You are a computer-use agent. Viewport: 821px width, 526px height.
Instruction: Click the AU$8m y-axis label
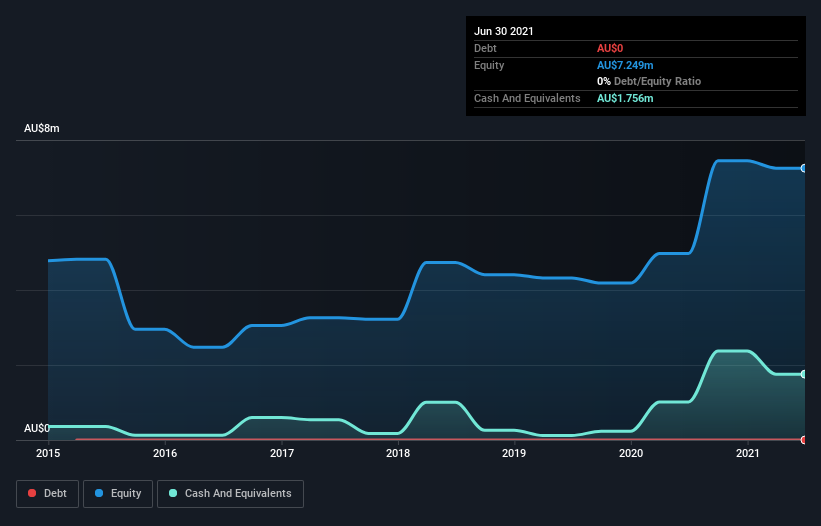42,128
